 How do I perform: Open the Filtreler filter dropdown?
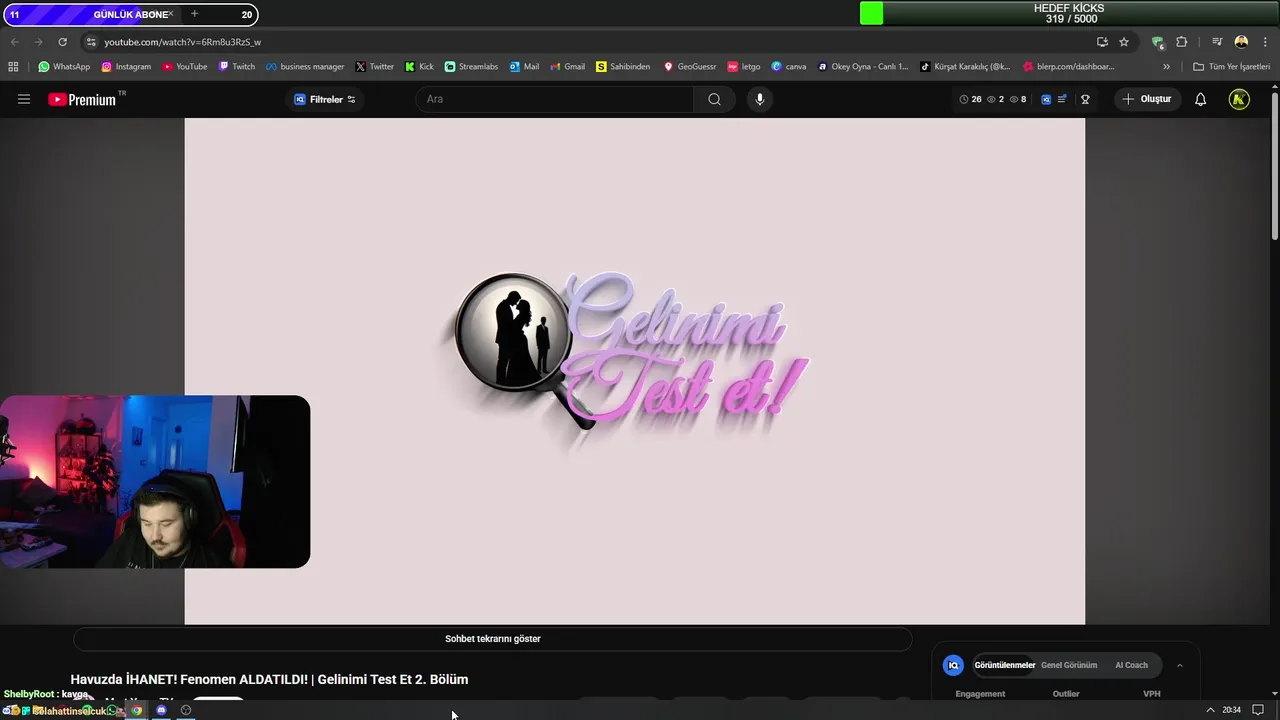point(325,99)
